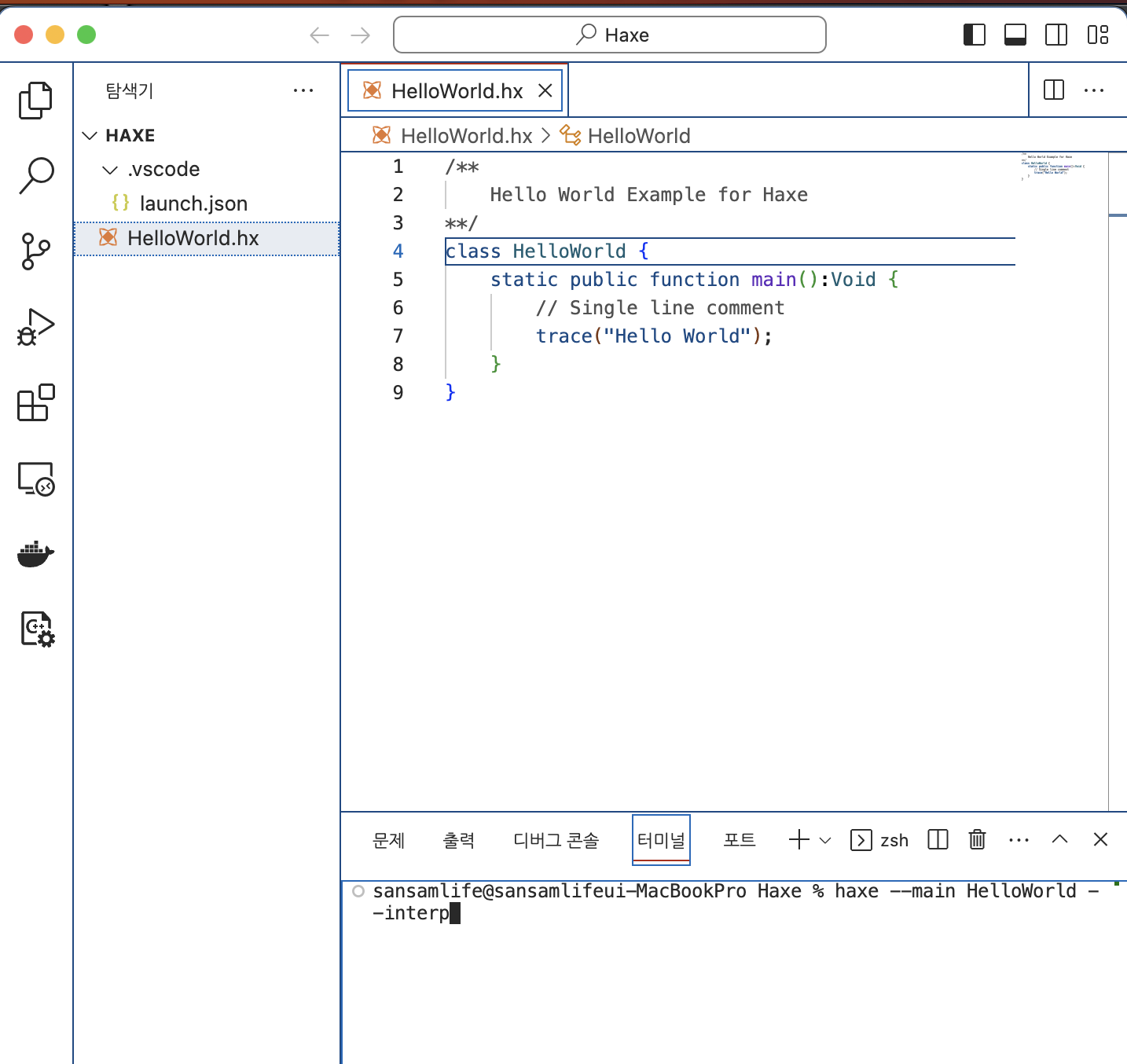Click the Haxe command center search box

(x=610, y=35)
